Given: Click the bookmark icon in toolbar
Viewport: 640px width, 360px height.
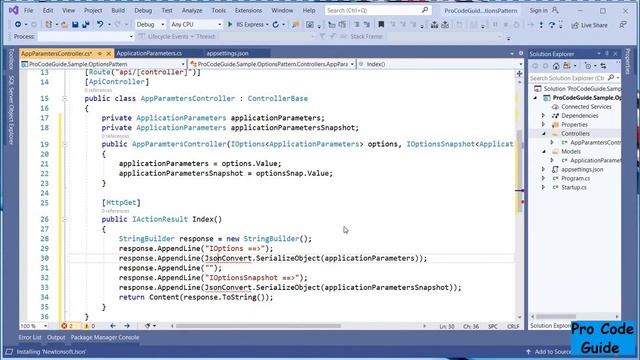Looking at the screenshot, I should [381, 24].
